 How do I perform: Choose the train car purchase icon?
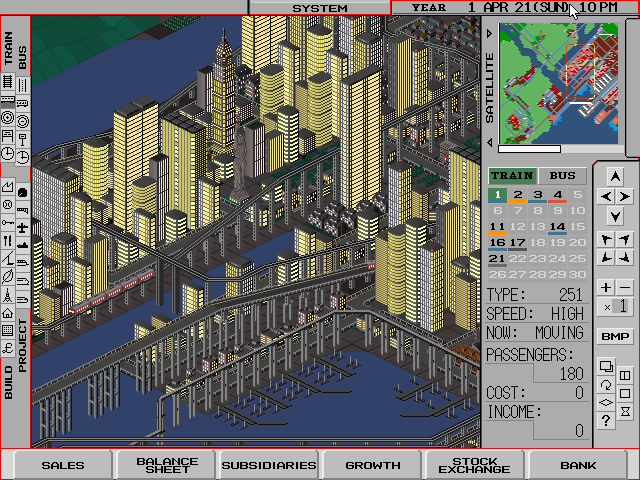point(7,100)
